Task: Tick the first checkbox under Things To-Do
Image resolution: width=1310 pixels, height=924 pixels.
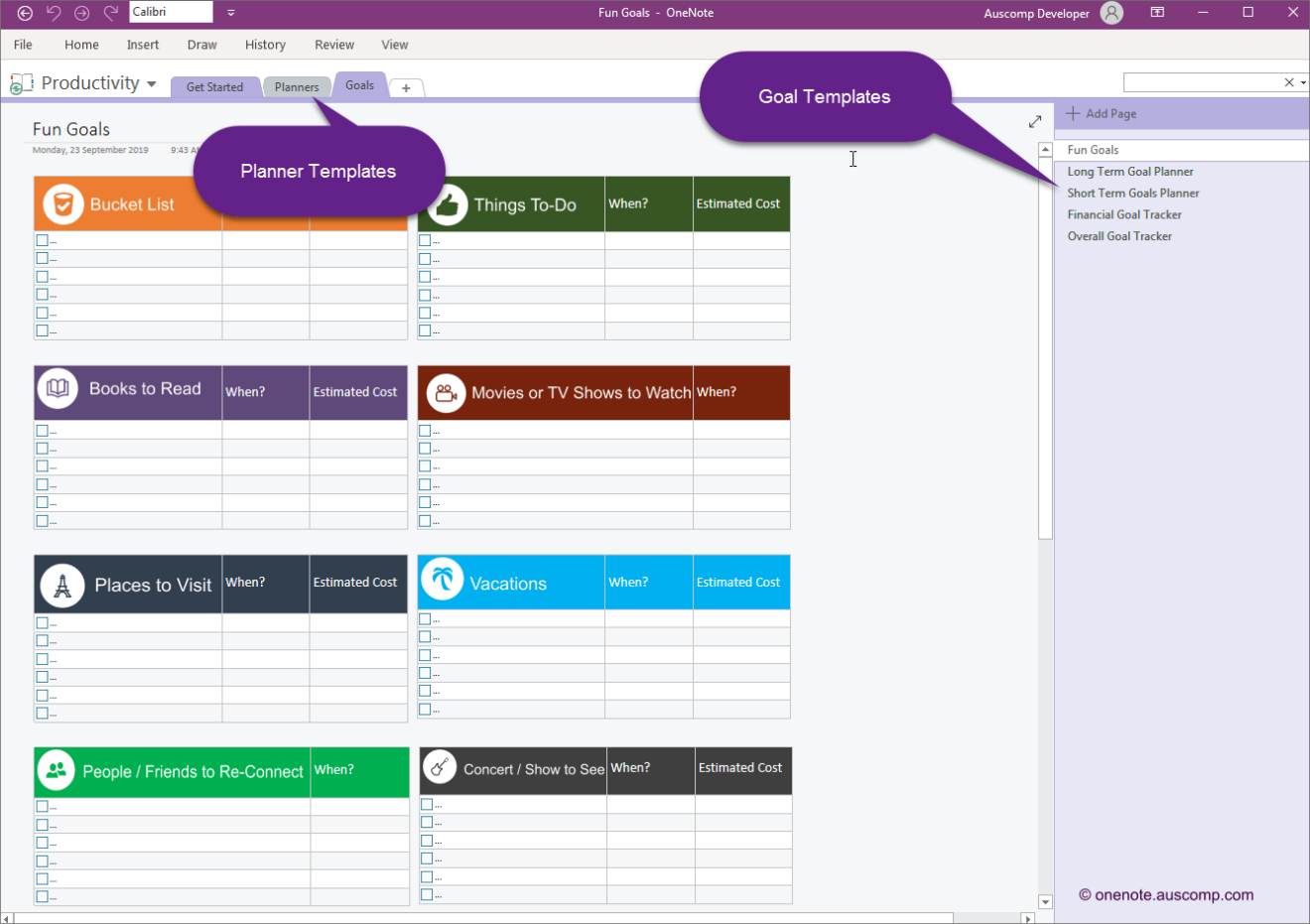Action: click(x=425, y=239)
